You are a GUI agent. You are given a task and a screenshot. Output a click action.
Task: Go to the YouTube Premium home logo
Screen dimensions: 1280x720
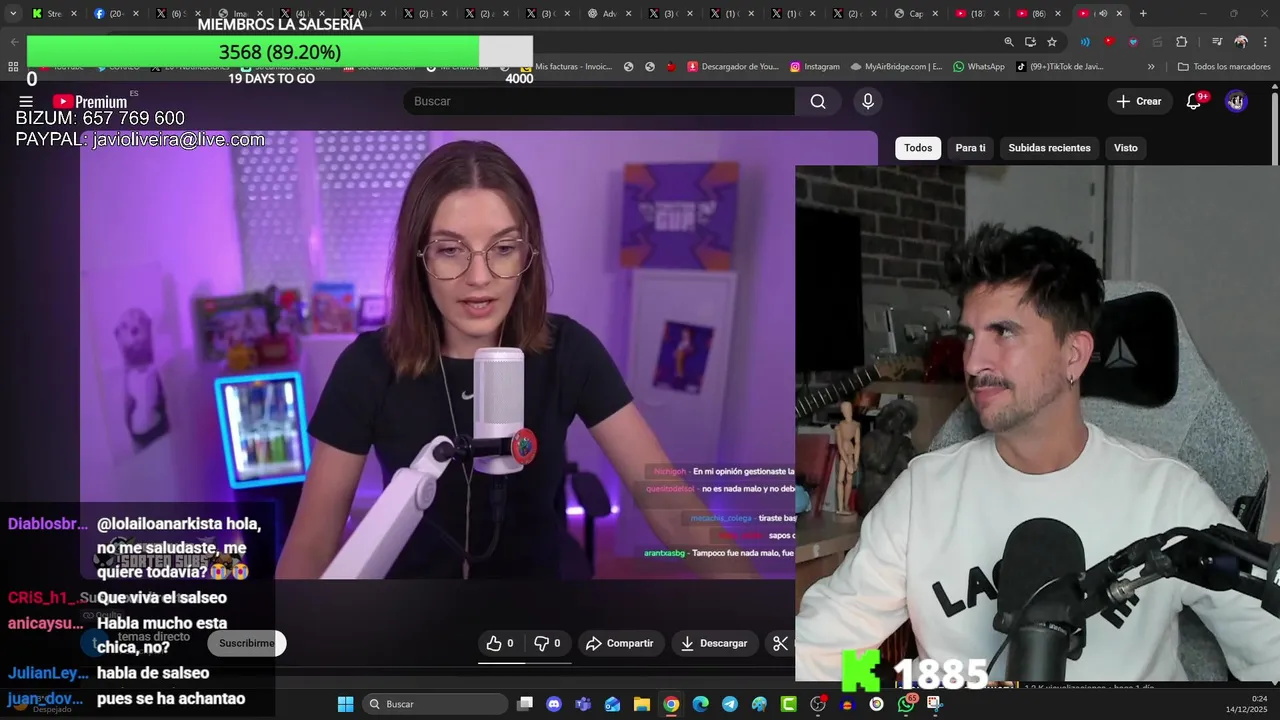(x=90, y=101)
